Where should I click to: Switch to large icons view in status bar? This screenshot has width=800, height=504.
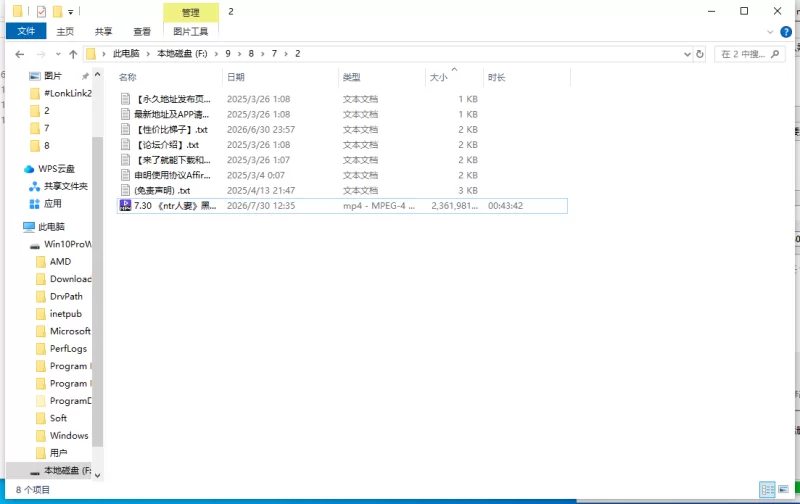783,490
